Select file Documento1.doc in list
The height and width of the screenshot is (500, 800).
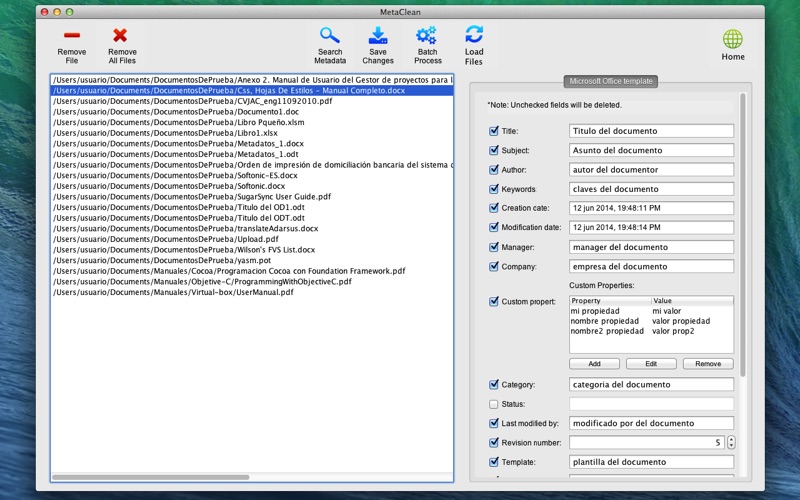tap(252, 112)
